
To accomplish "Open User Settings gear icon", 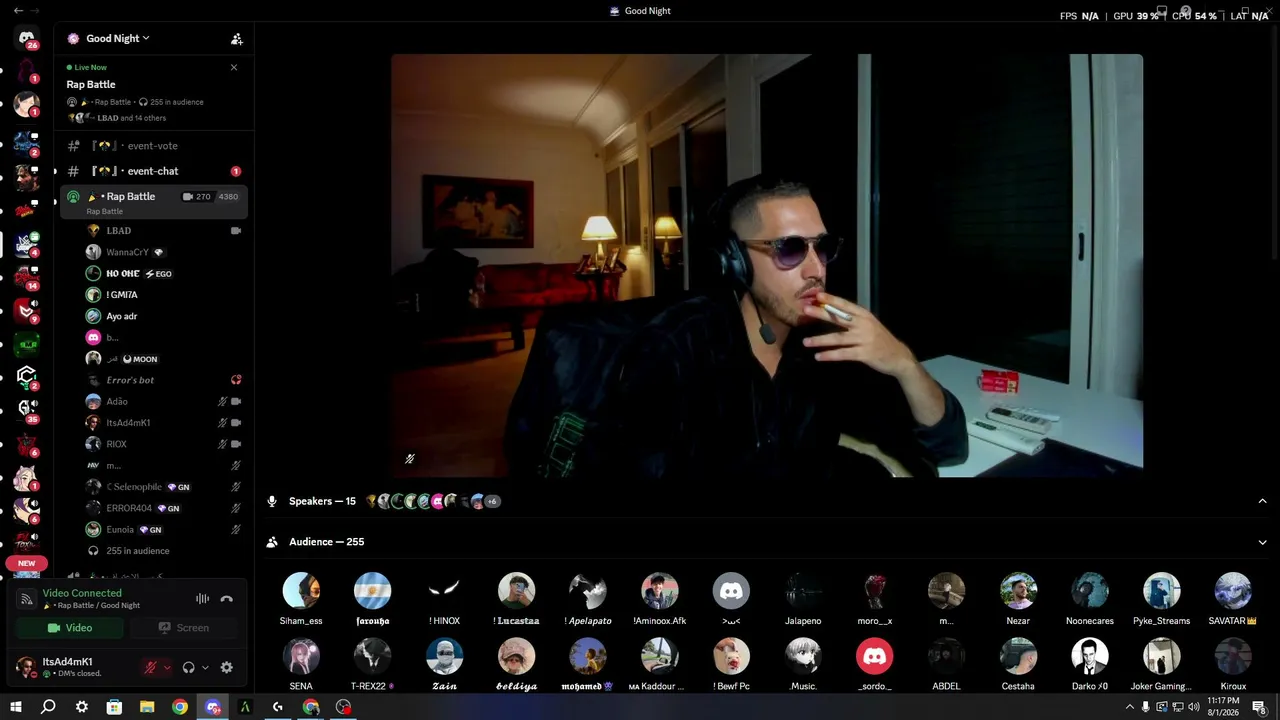I will 227,667.
